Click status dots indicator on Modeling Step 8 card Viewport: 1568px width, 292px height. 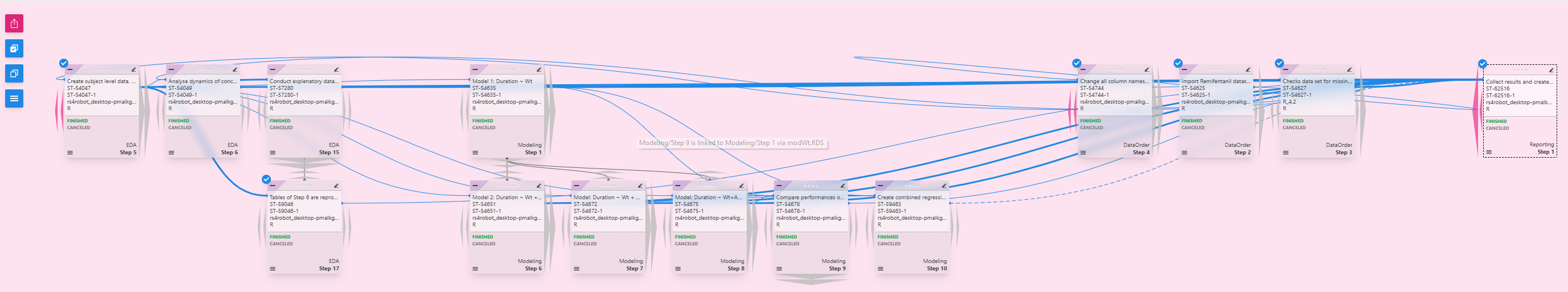[x=709, y=186]
